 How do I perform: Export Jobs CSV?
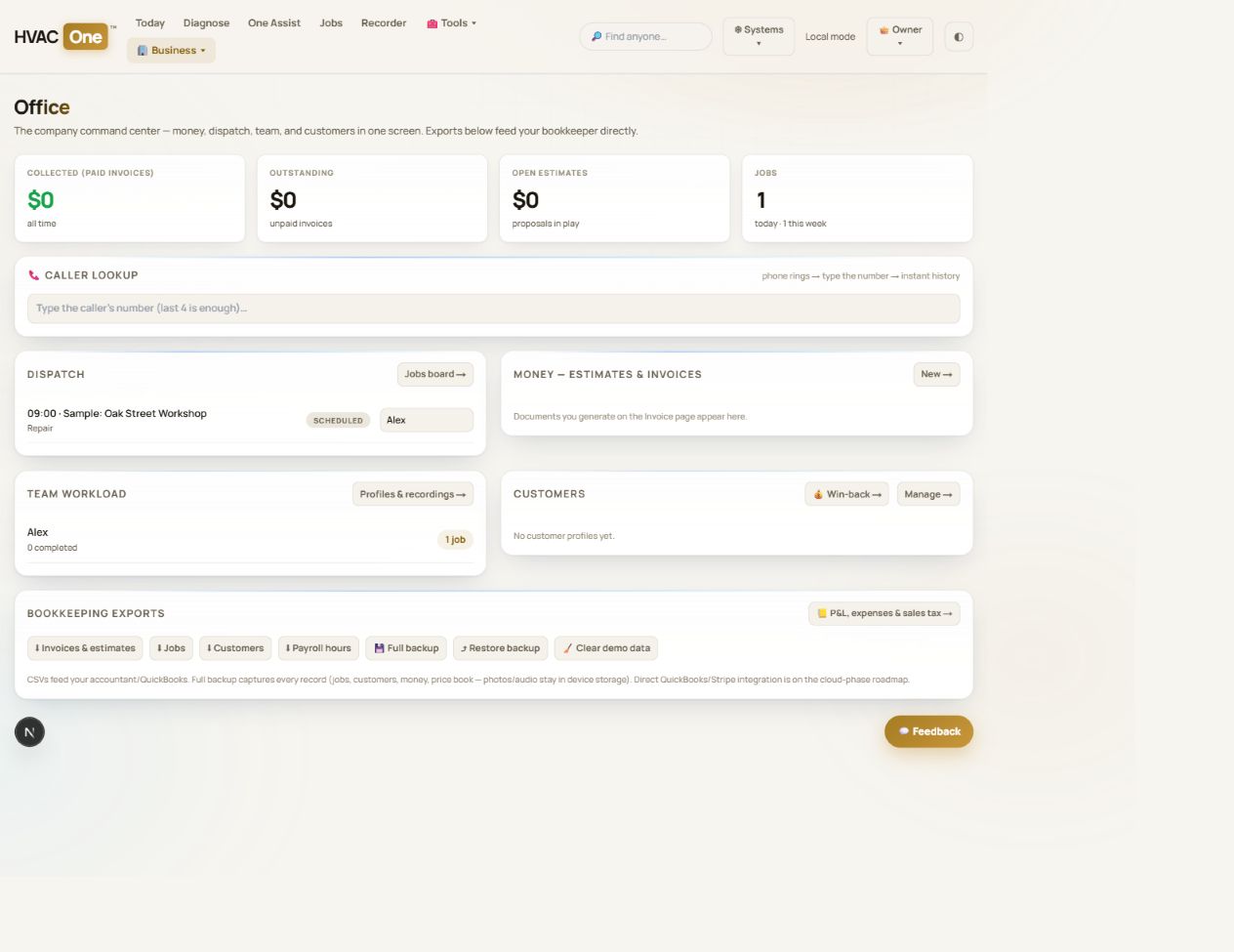[x=171, y=648]
